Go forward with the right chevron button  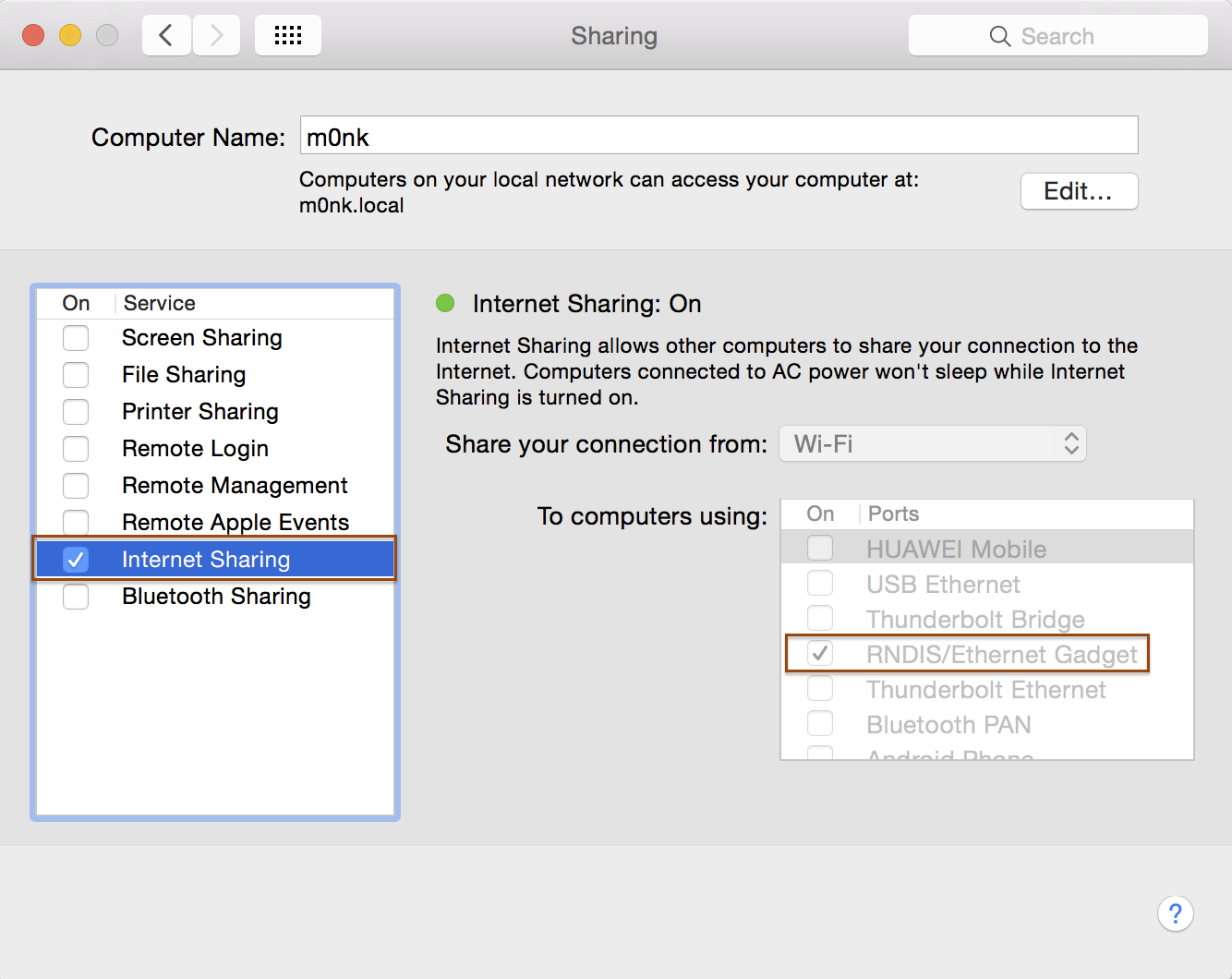(x=217, y=36)
